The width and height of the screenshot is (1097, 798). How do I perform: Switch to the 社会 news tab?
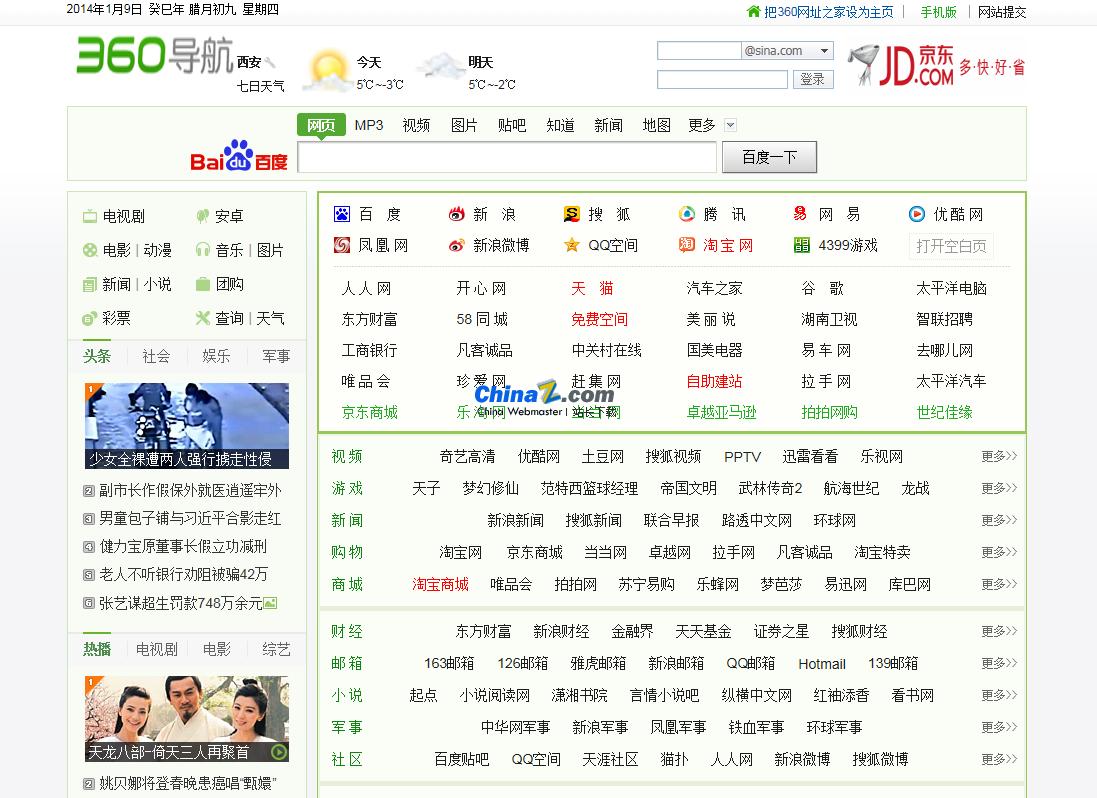156,357
